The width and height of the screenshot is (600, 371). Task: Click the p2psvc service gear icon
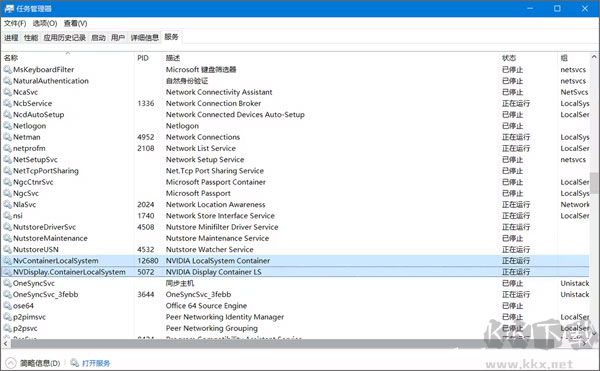[x=7, y=328]
